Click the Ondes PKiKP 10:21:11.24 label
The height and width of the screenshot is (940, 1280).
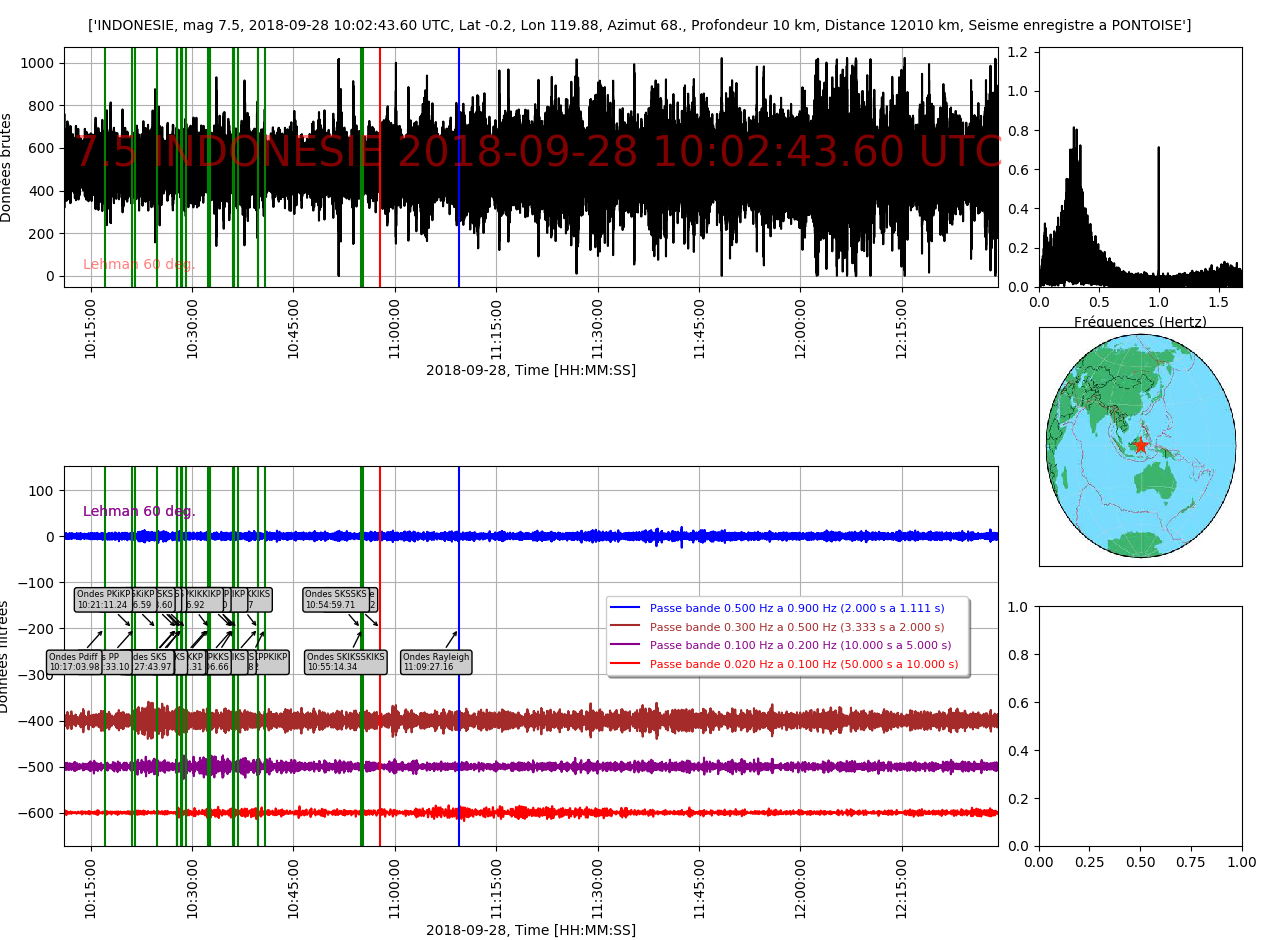click(103, 599)
